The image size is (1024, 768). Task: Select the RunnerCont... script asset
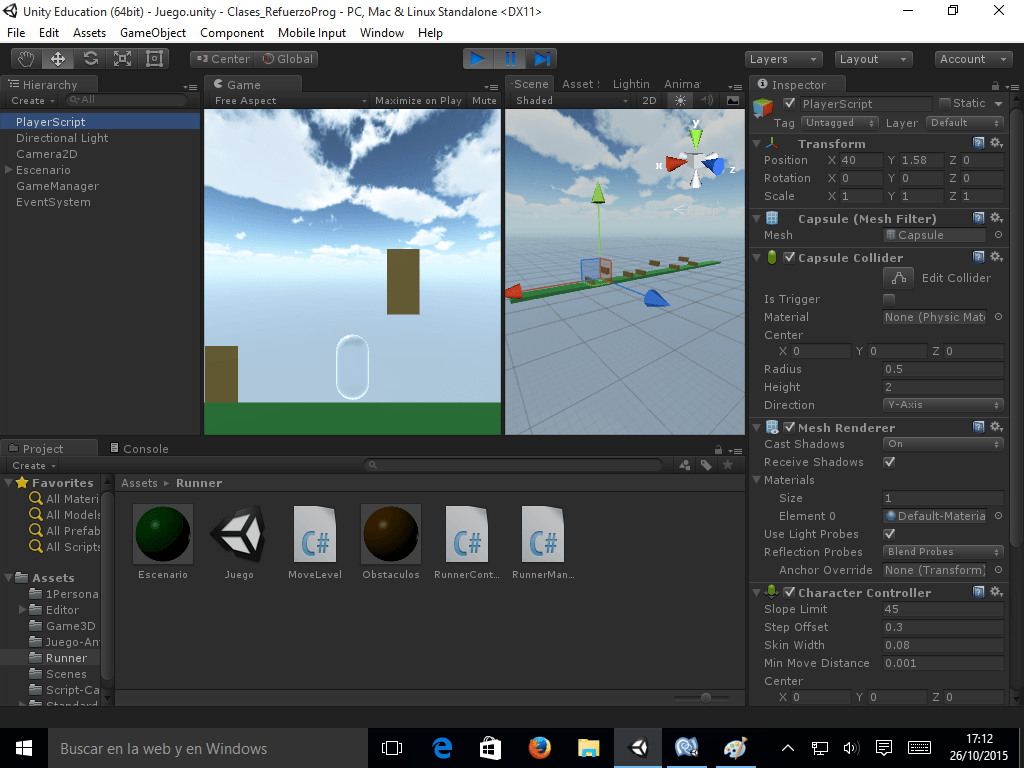click(x=466, y=542)
